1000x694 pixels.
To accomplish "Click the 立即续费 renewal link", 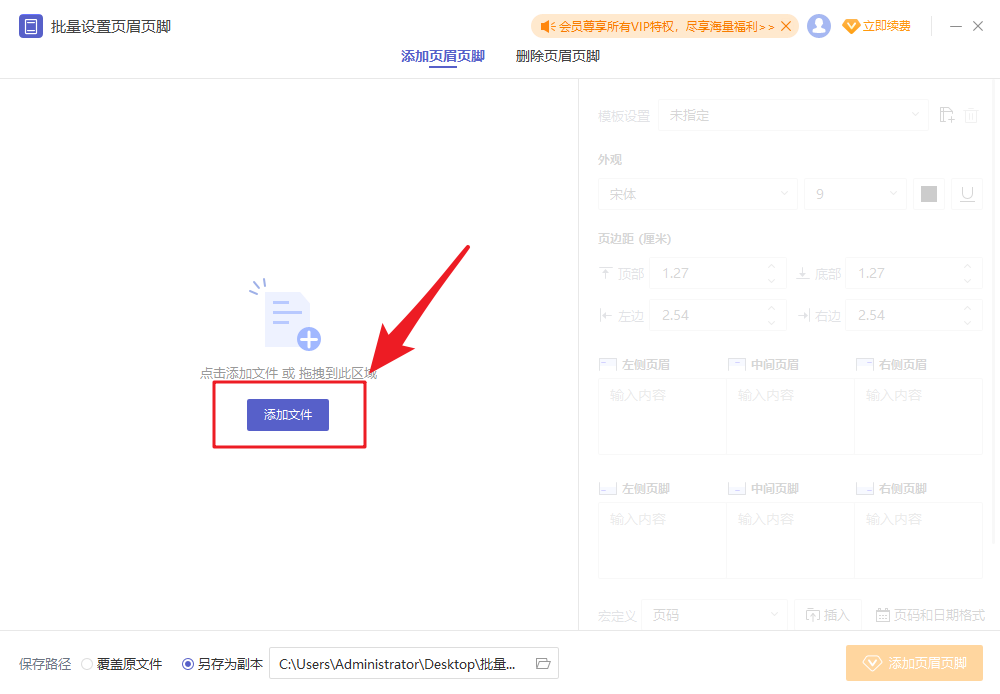I will tap(886, 25).
